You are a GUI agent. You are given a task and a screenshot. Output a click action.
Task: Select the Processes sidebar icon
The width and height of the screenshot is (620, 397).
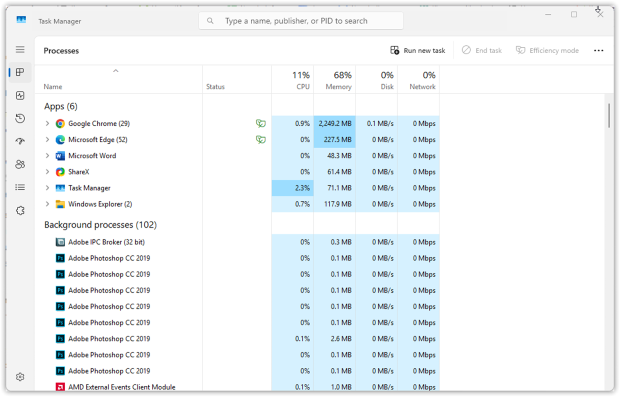tap(20, 72)
